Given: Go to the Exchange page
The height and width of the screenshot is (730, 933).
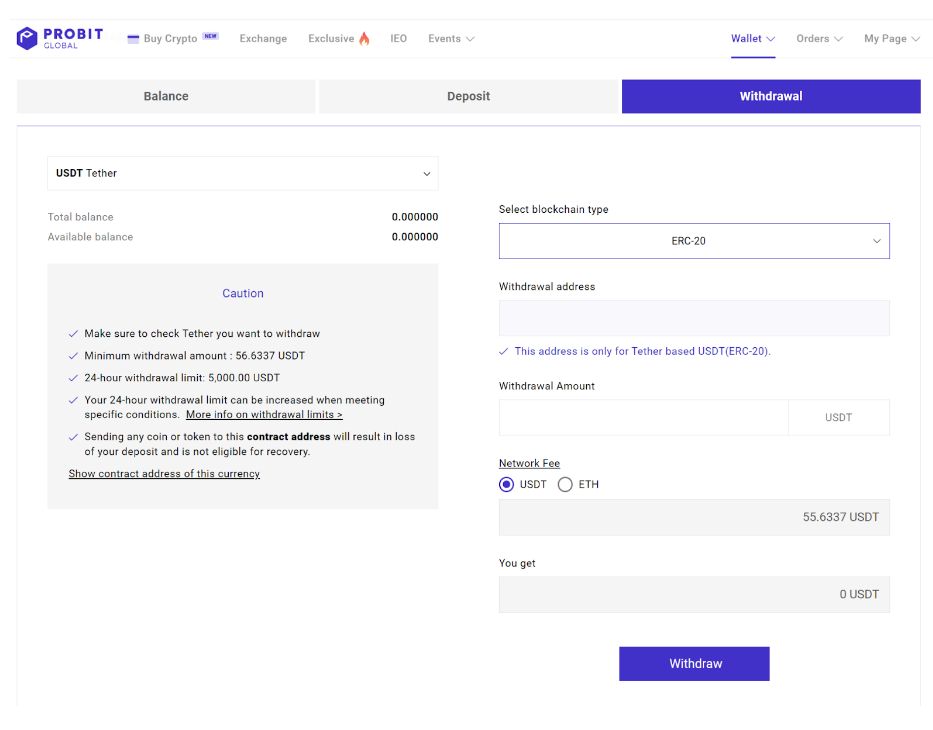Looking at the screenshot, I should pos(263,38).
